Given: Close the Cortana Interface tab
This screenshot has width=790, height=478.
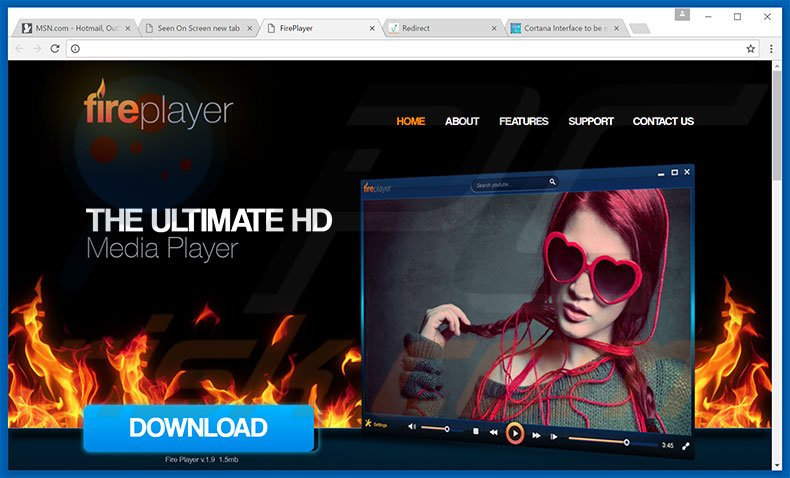Looking at the screenshot, I should click(616, 28).
